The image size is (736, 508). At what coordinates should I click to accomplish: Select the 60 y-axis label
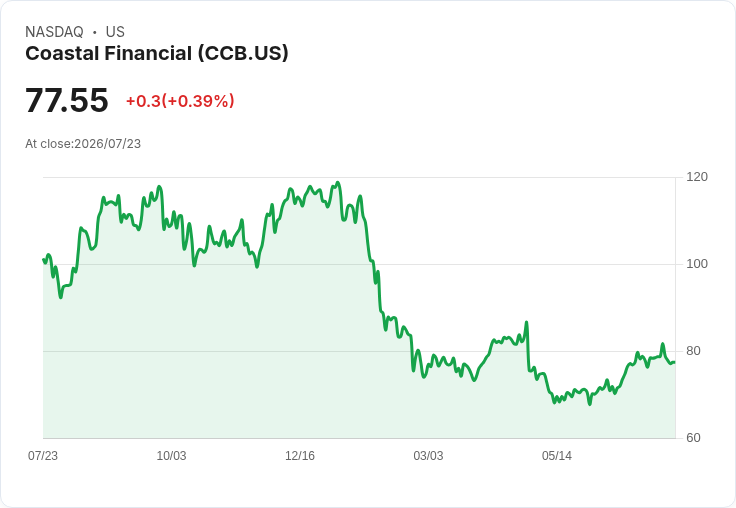coord(693,438)
